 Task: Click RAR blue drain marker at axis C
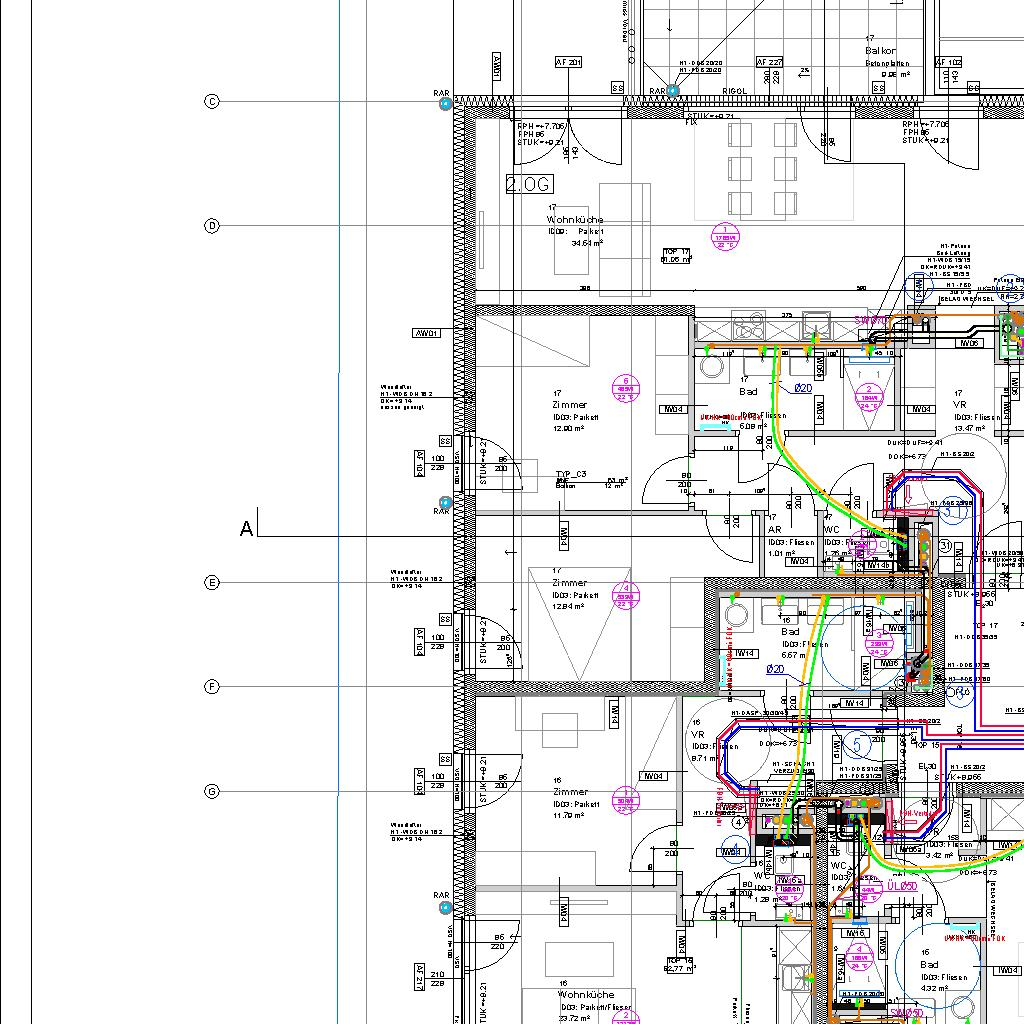pyautogui.click(x=445, y=104)
